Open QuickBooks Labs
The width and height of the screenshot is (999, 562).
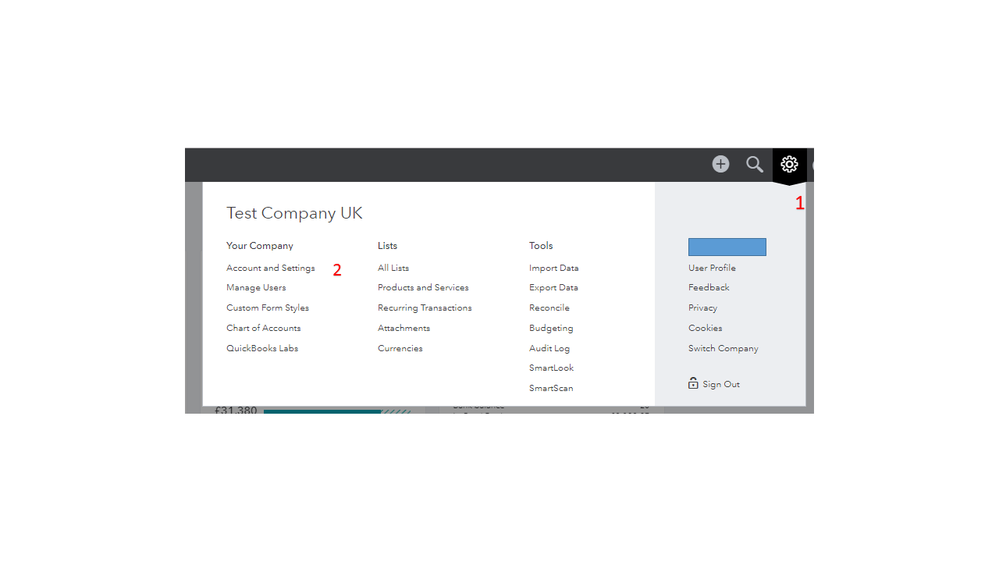point(262,349)
